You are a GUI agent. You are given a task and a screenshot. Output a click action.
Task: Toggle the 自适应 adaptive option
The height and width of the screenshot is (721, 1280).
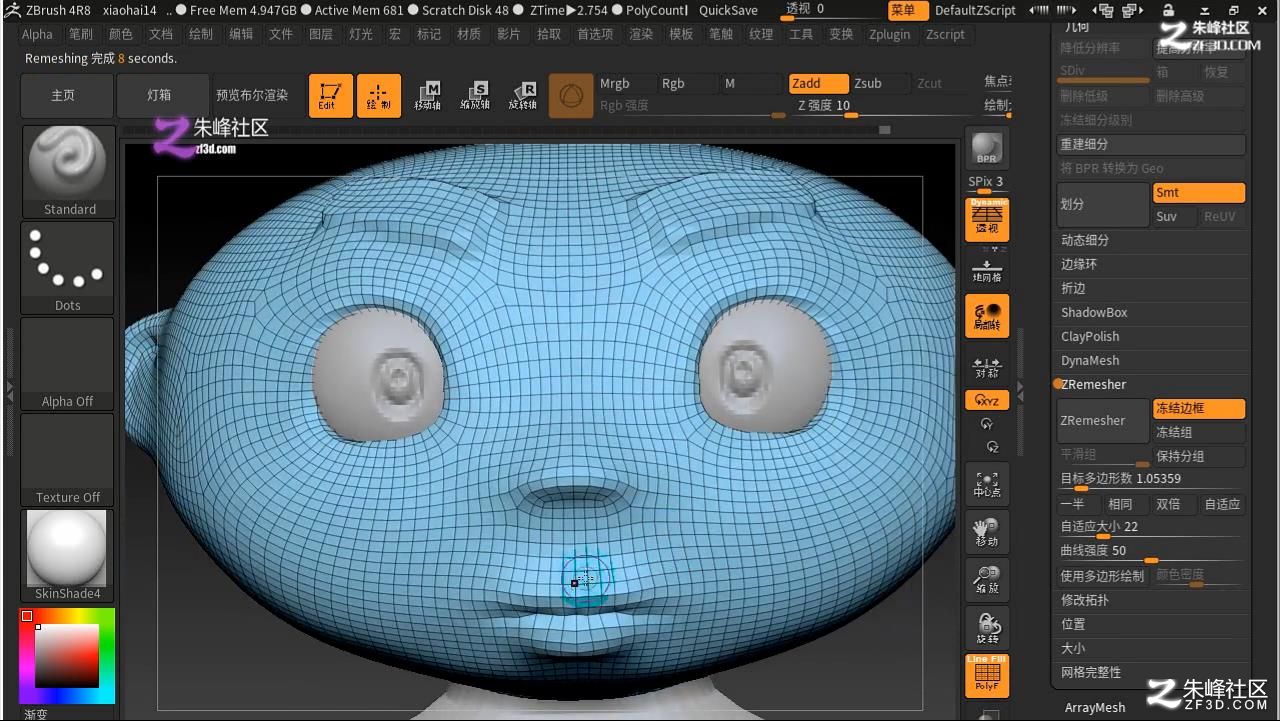1222,505
